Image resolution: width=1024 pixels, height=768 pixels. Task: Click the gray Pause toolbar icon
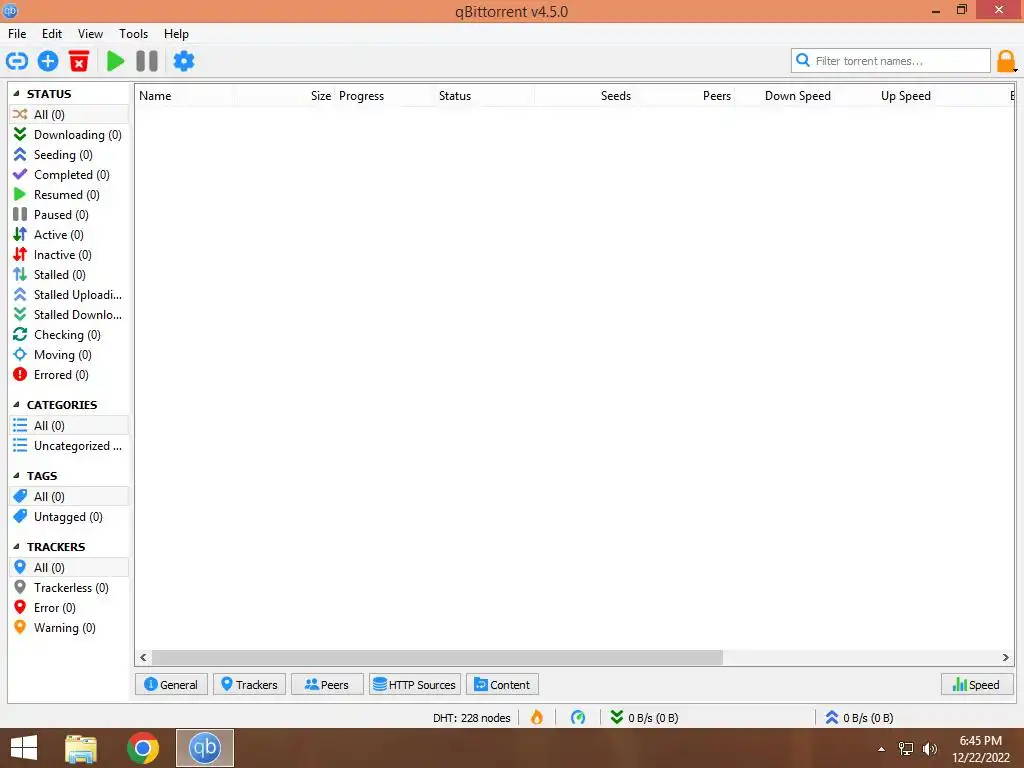point(147,61)
